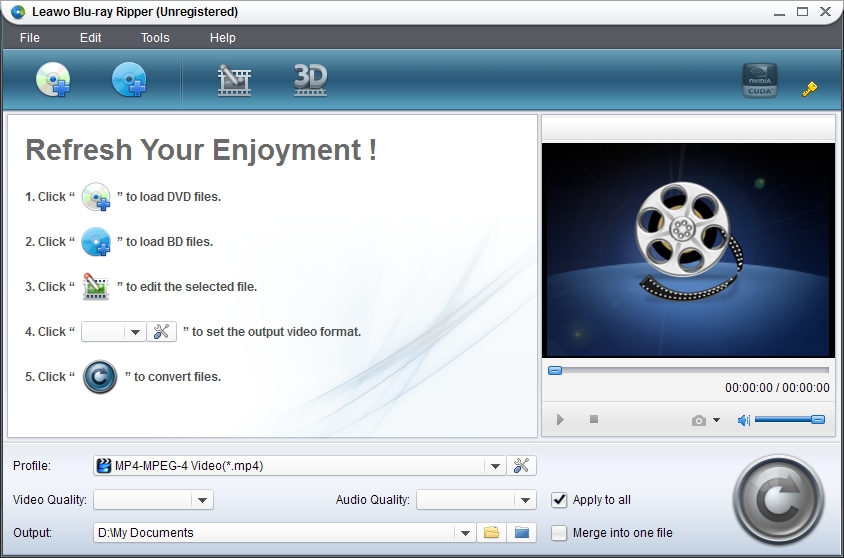
Task: Click the Load DVD toolbar icon
Action: (x=53, y=80)
